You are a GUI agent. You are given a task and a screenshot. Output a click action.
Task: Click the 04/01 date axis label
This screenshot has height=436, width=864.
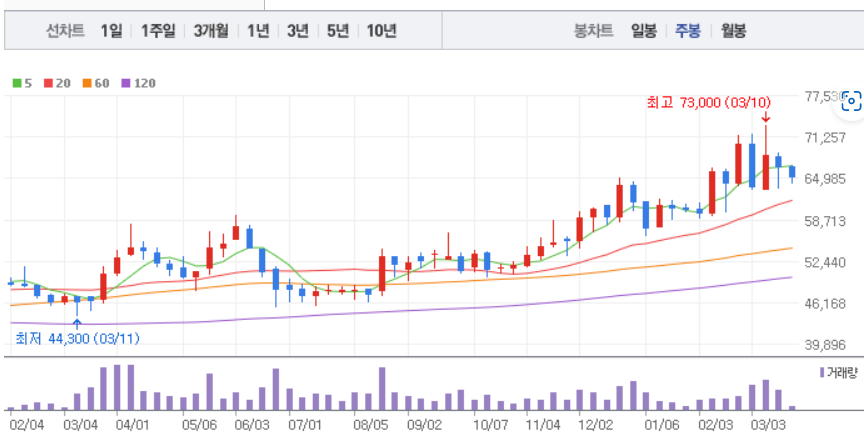coord(133,426)
